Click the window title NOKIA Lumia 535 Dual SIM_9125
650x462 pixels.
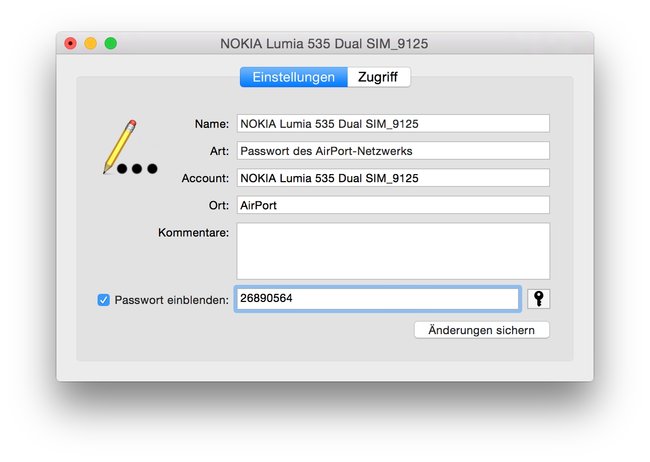(x=324, y=44)
